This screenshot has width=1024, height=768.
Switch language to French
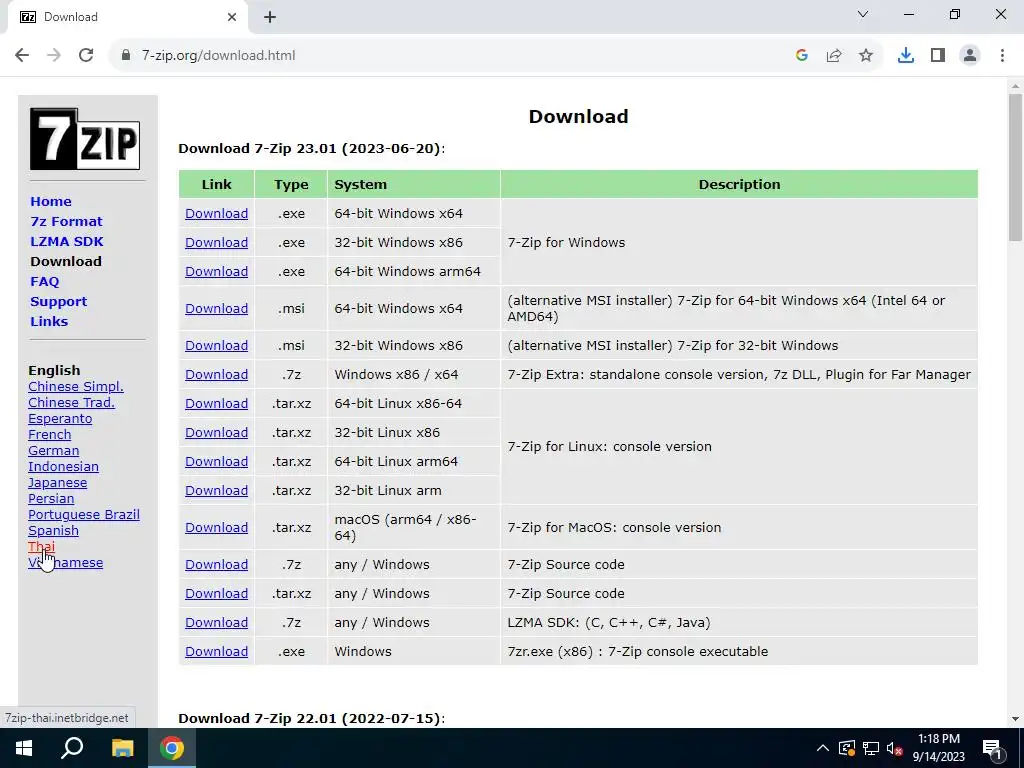(50, 434)
